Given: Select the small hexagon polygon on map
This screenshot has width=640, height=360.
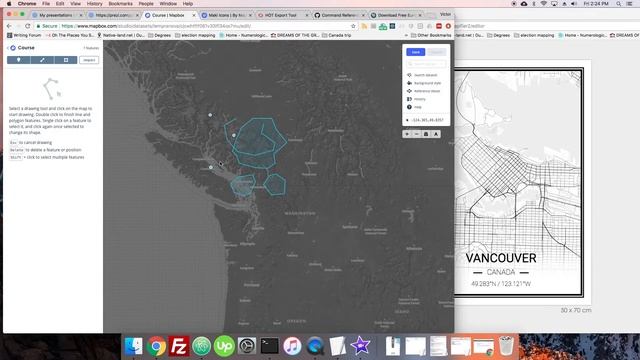Looking at the screenshot, I should pos(274,184).
